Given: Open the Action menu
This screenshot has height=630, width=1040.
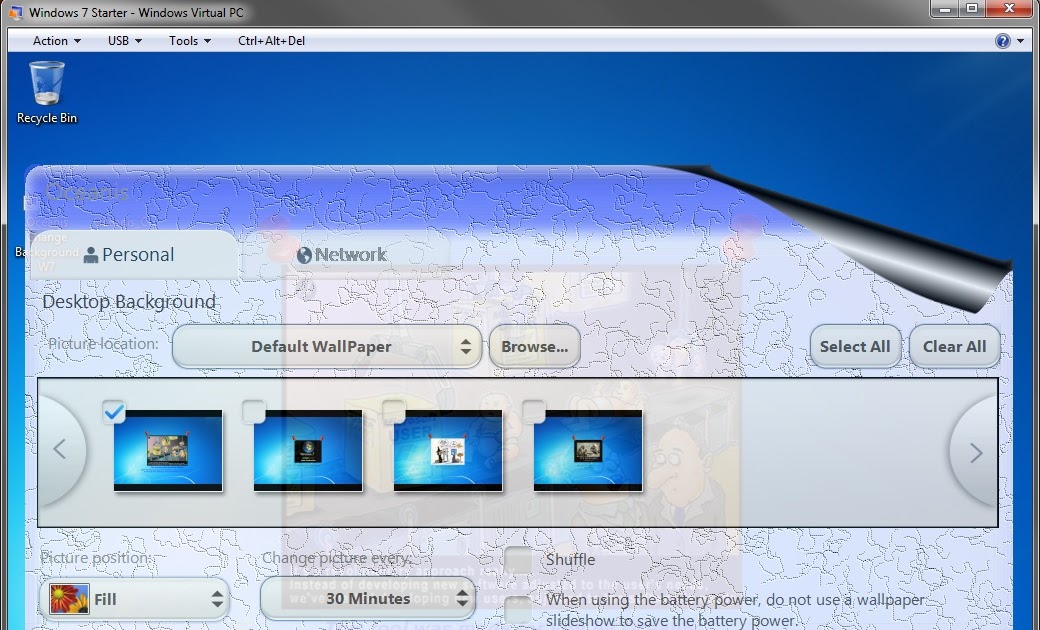Looking at the screenshot, I should (56, 40).
